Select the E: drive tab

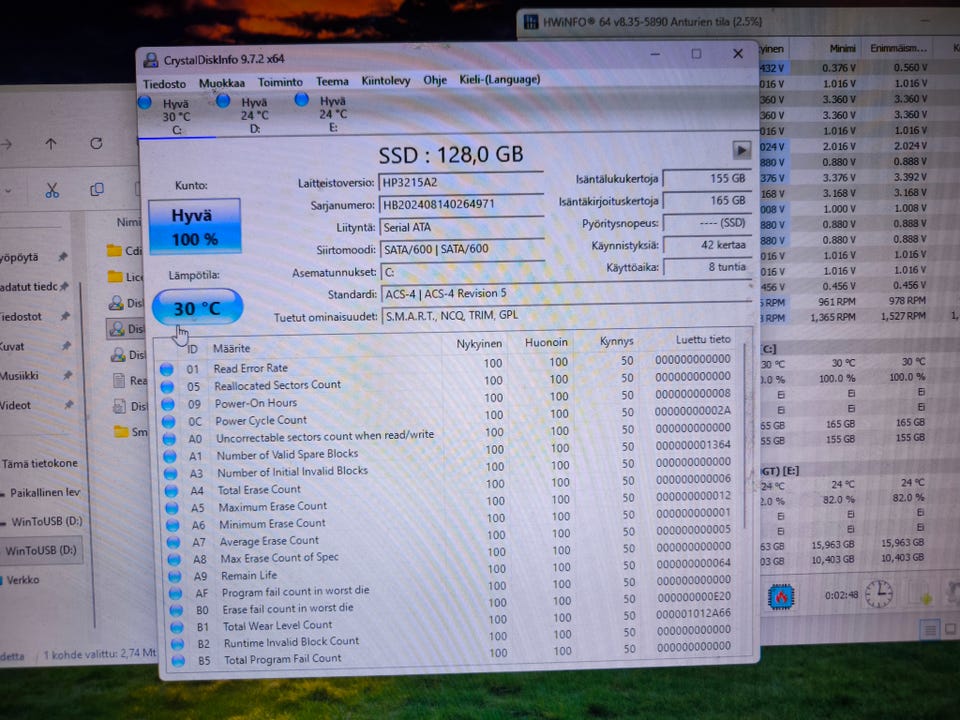click(x=332, y=114)
